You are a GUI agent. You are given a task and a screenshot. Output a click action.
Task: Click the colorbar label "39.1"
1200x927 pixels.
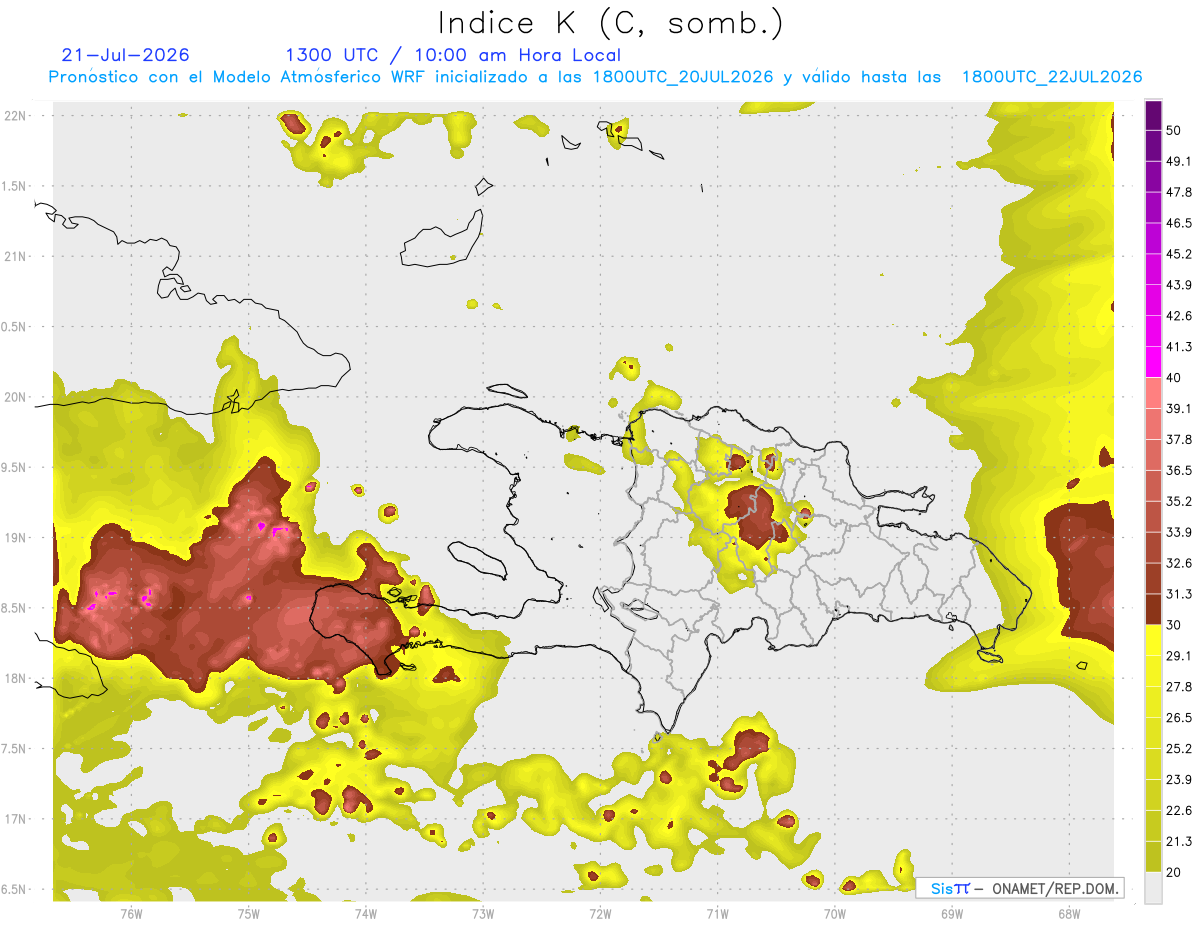click(1178, 408)
